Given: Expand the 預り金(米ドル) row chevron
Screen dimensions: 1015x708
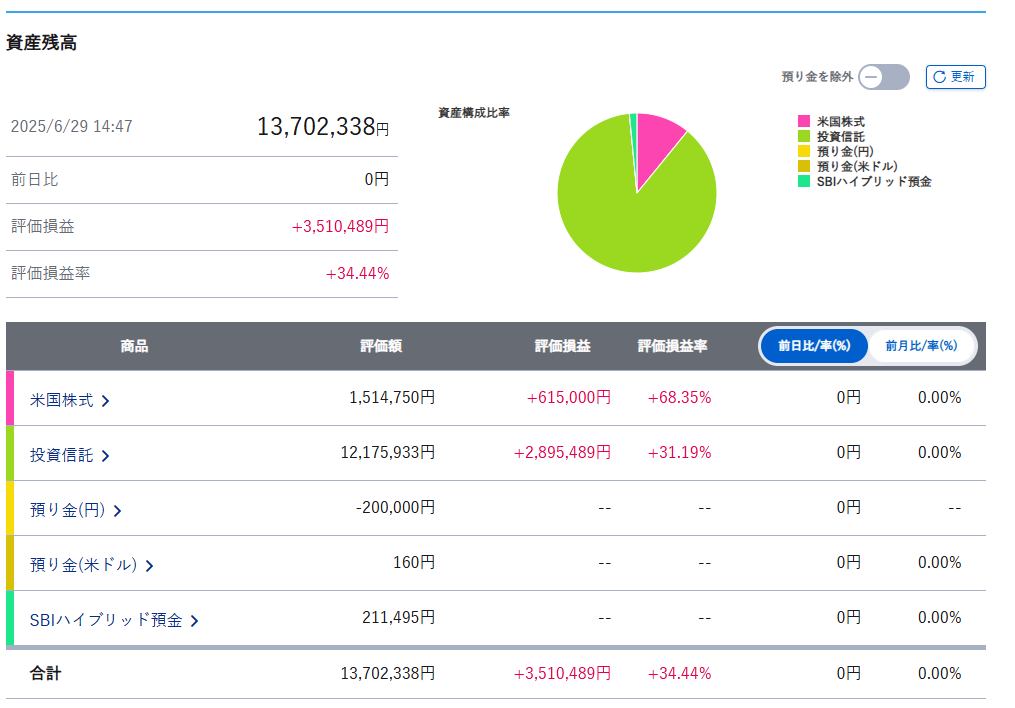Looking at the screenshot, I should point(150,566).
